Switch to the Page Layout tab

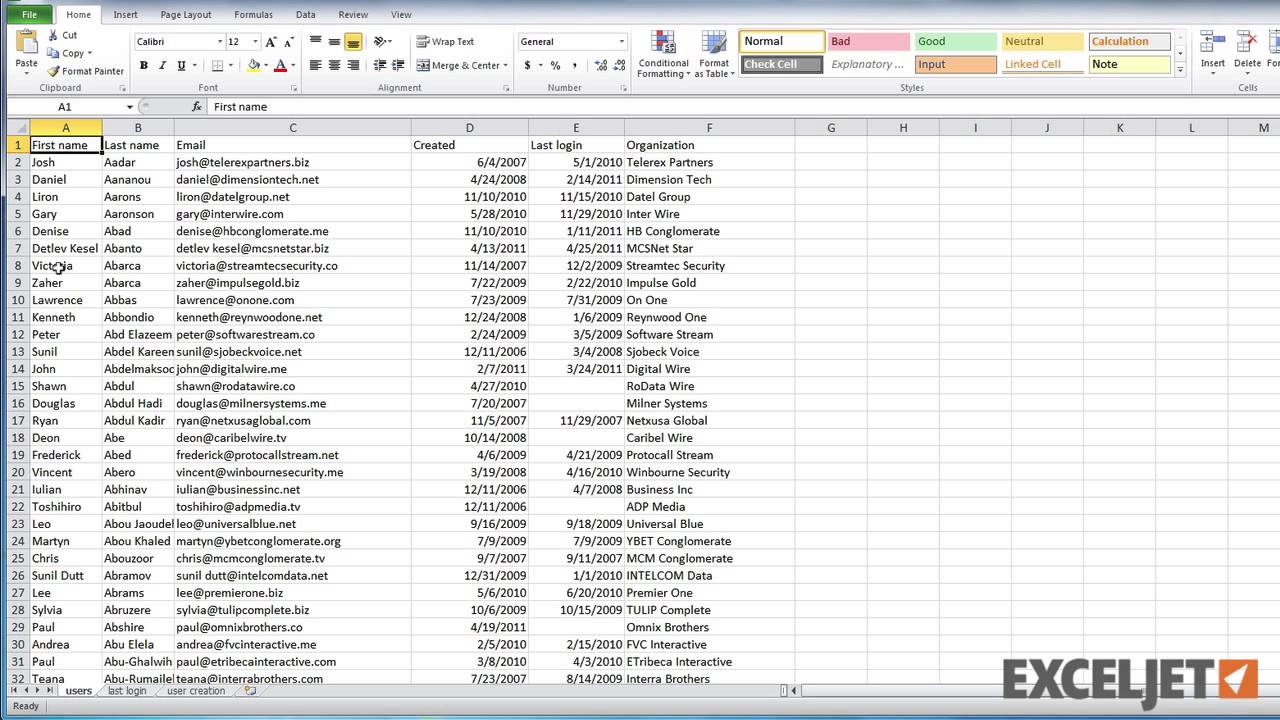click(186, 15)
